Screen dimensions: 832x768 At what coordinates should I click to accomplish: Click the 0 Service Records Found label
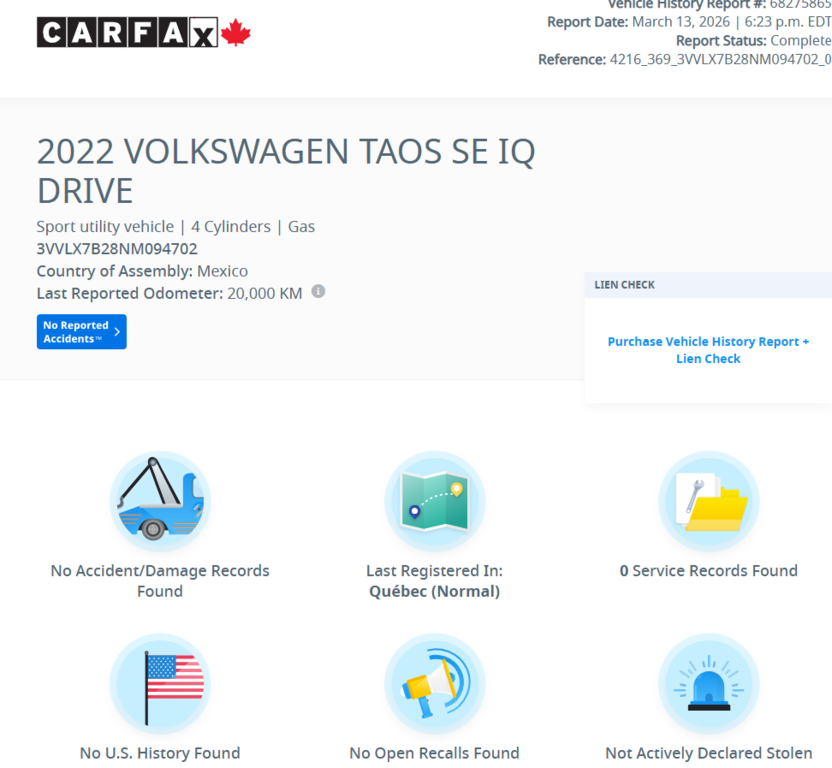[x=708, y=570]
